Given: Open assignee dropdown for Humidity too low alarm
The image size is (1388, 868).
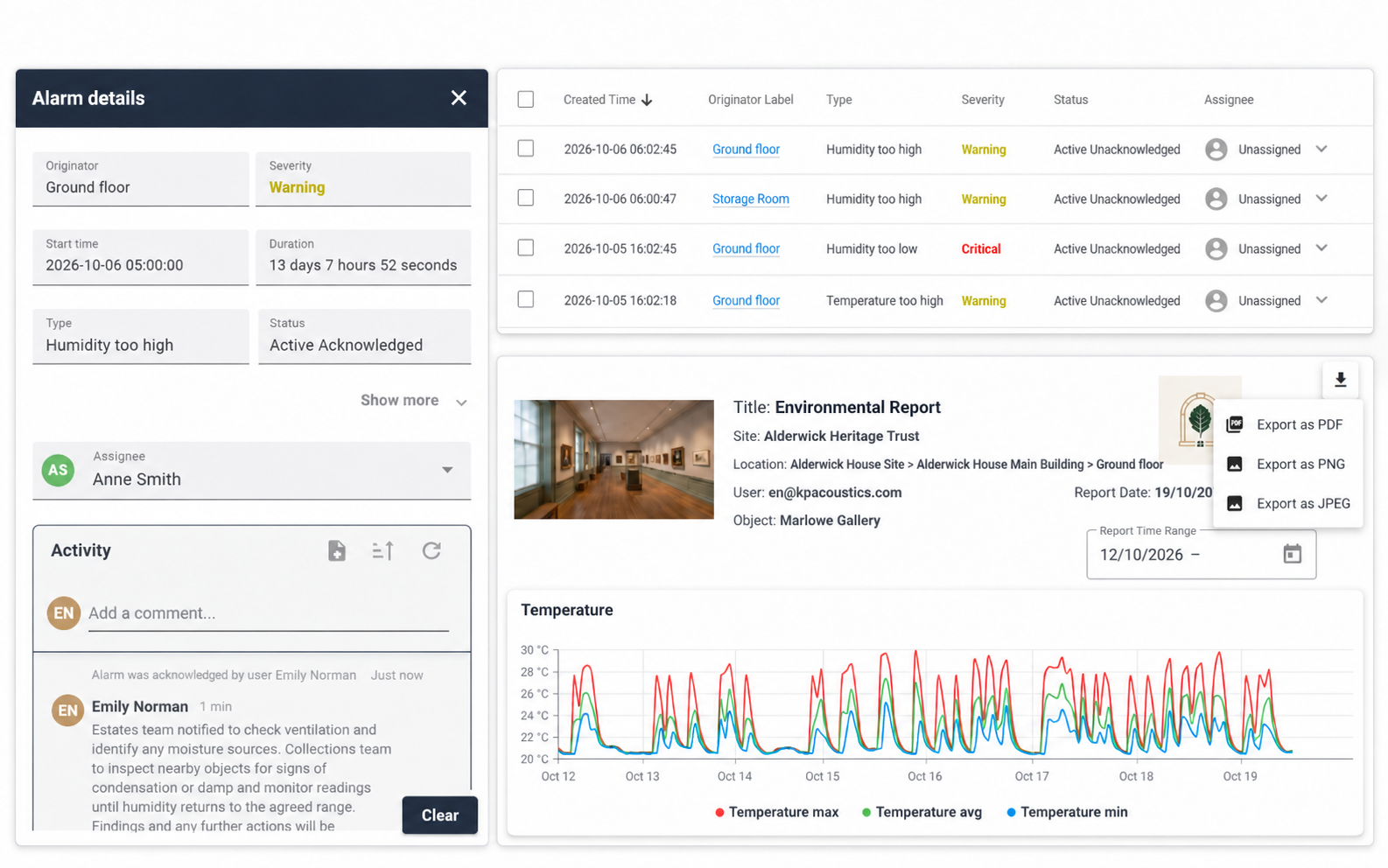Looking at the screenshot, I should [x=1321, y=248].
